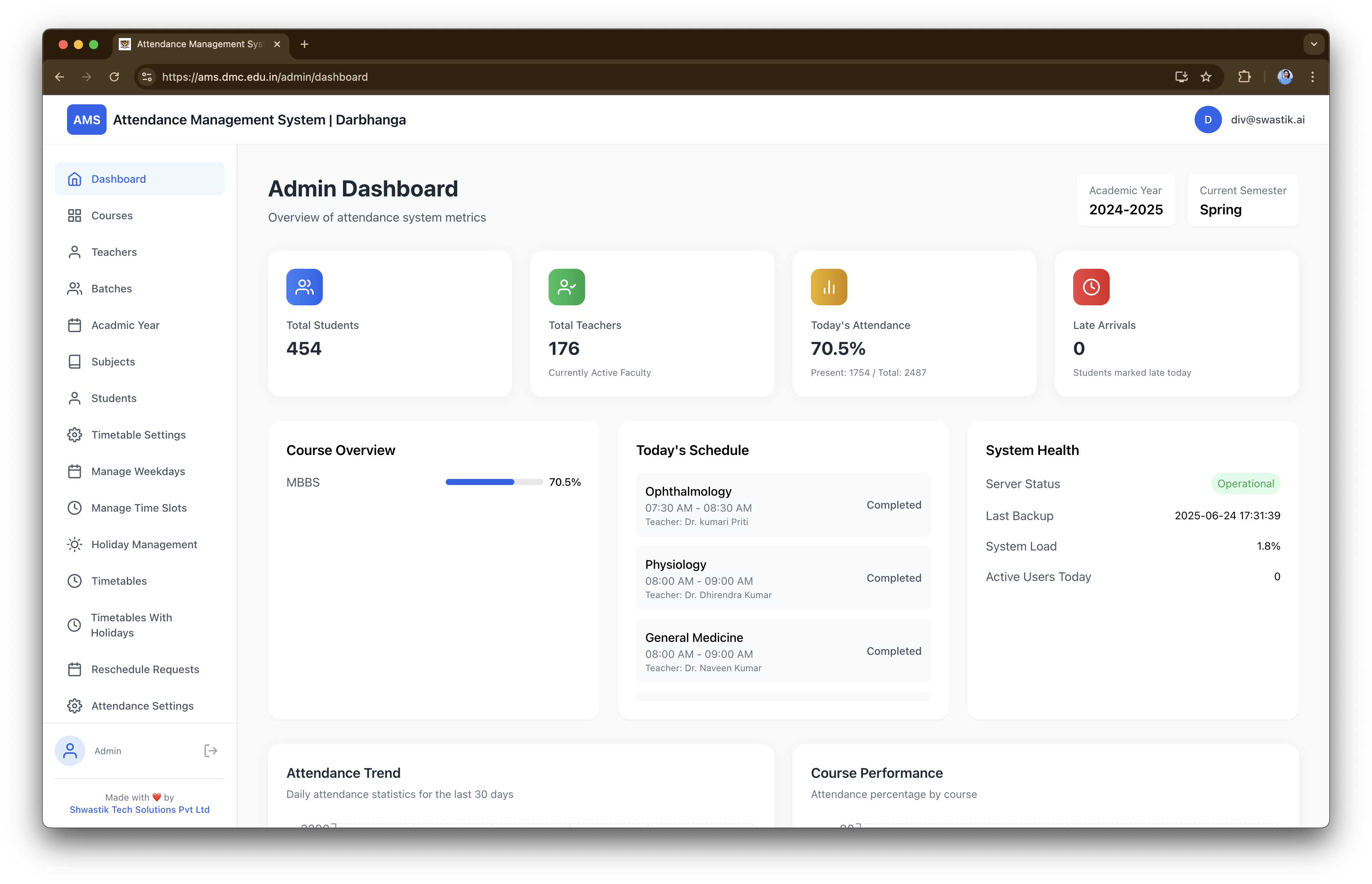The height and width of the screenshot is (884, 1372).
Task: Open the Shwastik Tech Solutions Pvt Ltd link
Action: (x=139, y=809)
